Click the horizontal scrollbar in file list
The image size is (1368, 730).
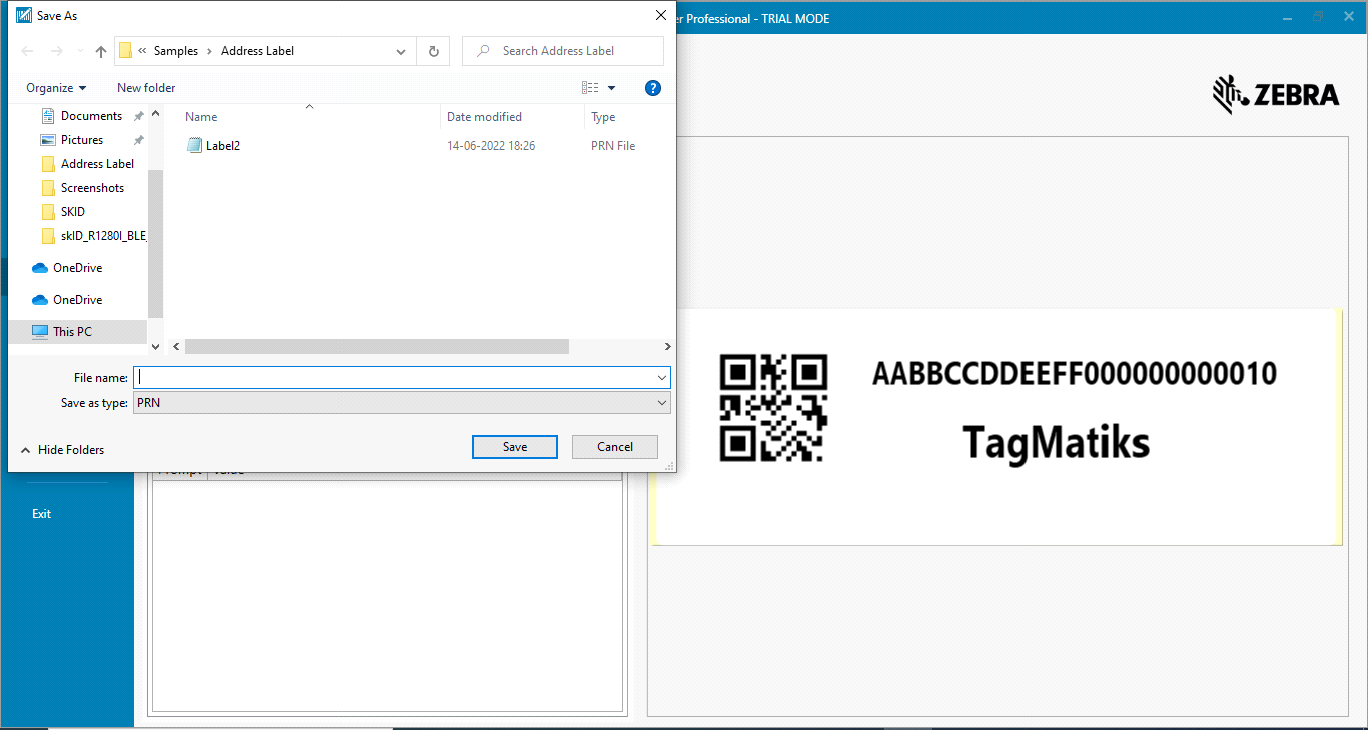pos(377,346)
